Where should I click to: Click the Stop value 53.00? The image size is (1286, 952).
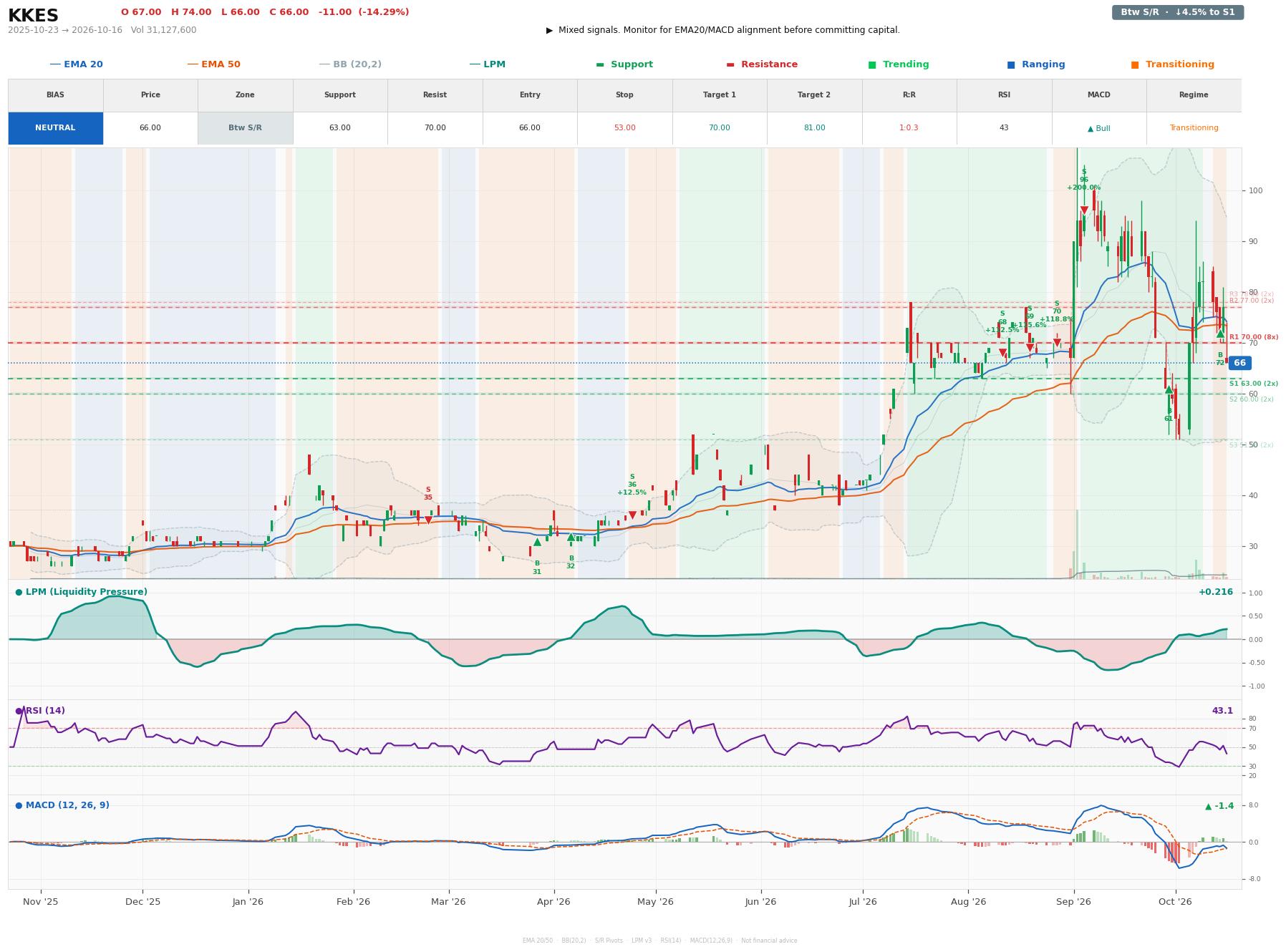(x=624, y=128)
